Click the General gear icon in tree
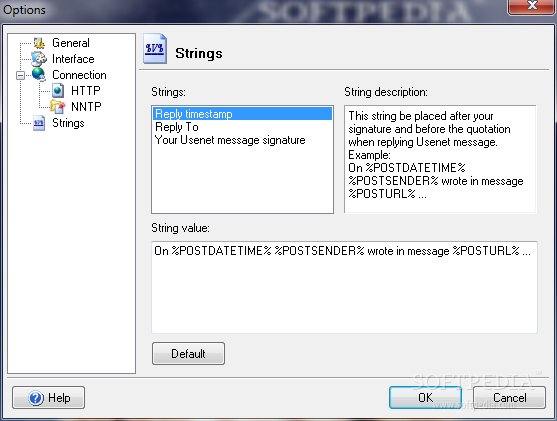 pyautogui.click(x=39, y=43)
